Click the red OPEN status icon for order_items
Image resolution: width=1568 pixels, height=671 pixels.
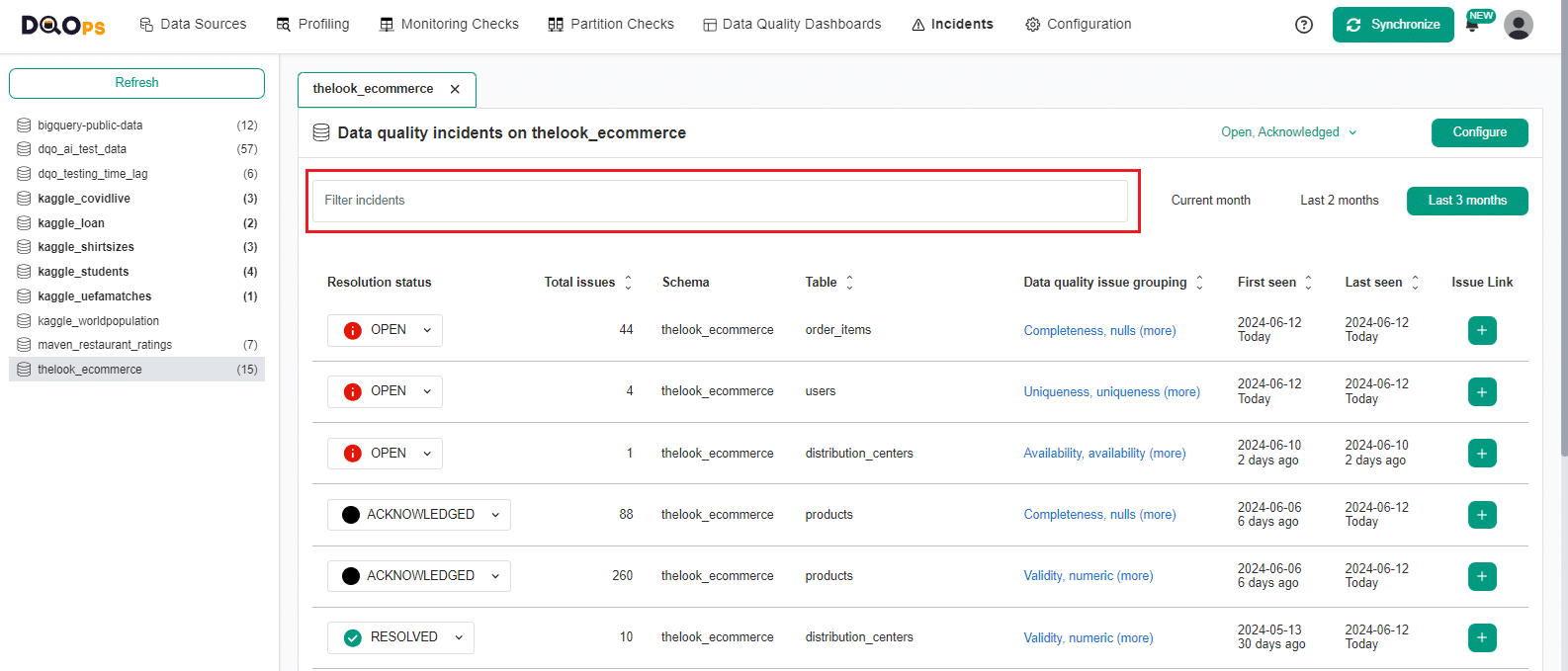(352, 330)
